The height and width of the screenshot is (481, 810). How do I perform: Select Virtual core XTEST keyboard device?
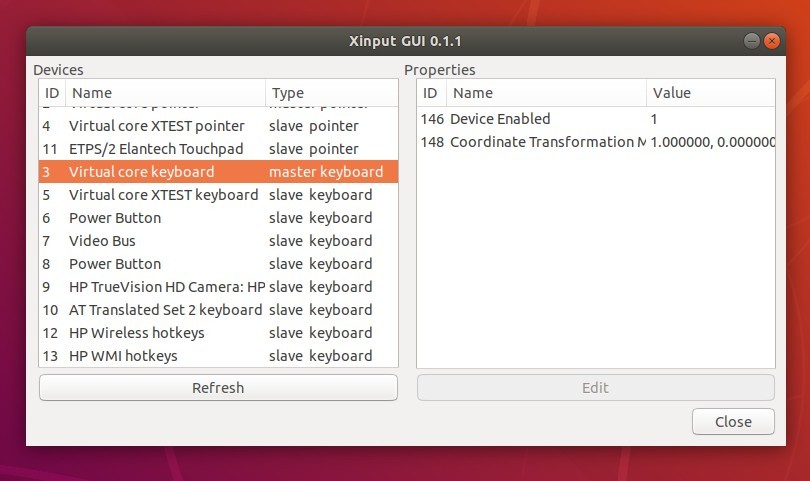(219, 195)
